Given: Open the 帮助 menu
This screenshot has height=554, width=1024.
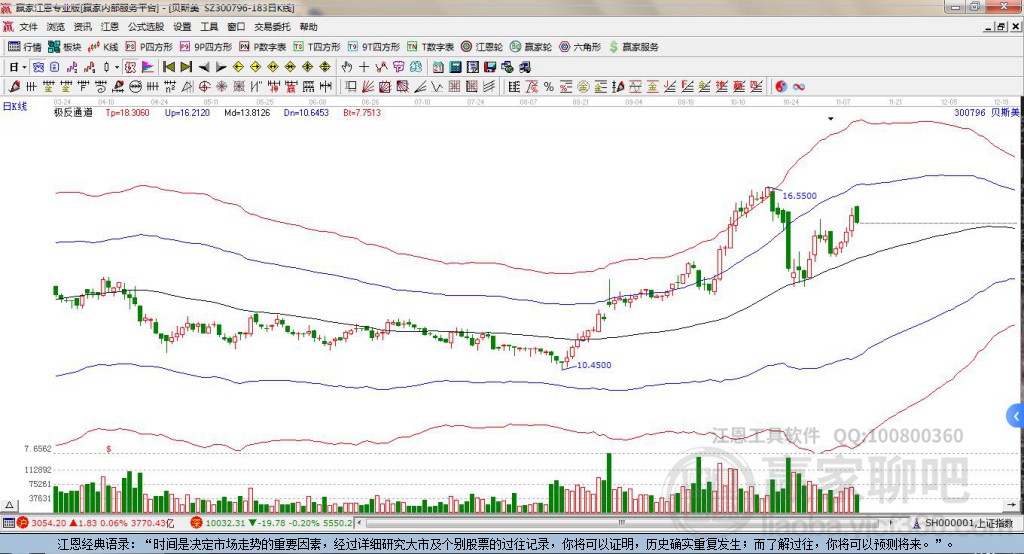Looking at the screenshot, I should 308,27.
